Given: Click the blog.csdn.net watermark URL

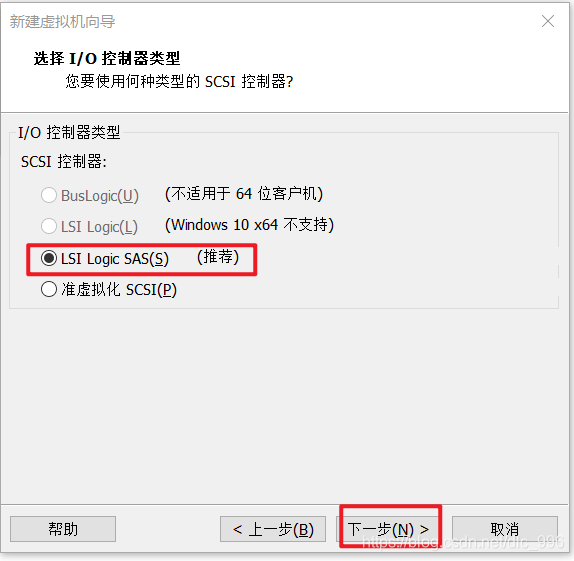Looking at the screenshot, I should tap(463, 542).
